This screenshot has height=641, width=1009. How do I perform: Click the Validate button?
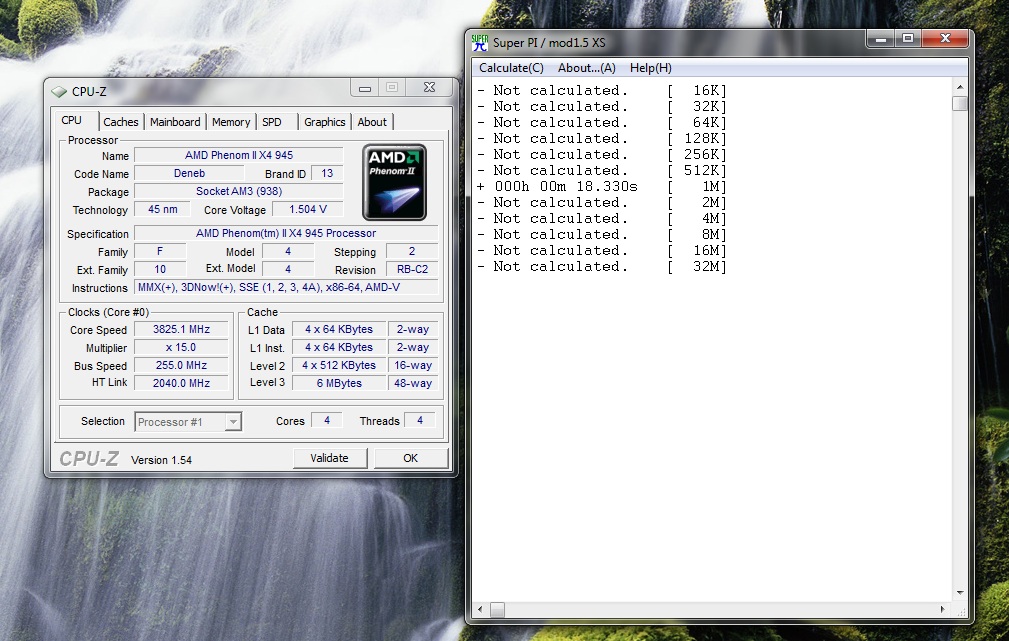coord(329,458)
